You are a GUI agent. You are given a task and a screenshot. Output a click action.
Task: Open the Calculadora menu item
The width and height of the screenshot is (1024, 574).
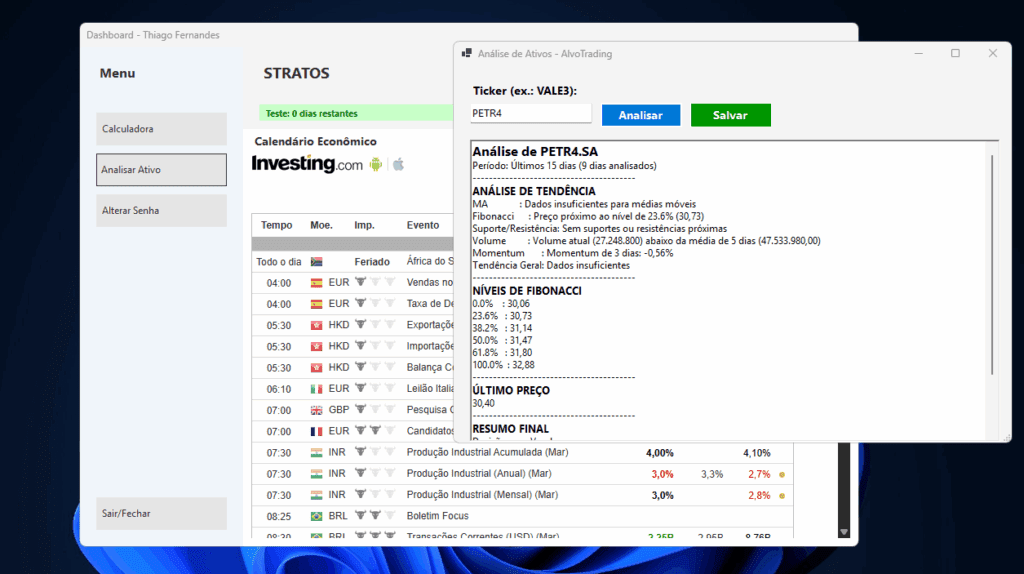pyautogui.click(x=161, y=129)
